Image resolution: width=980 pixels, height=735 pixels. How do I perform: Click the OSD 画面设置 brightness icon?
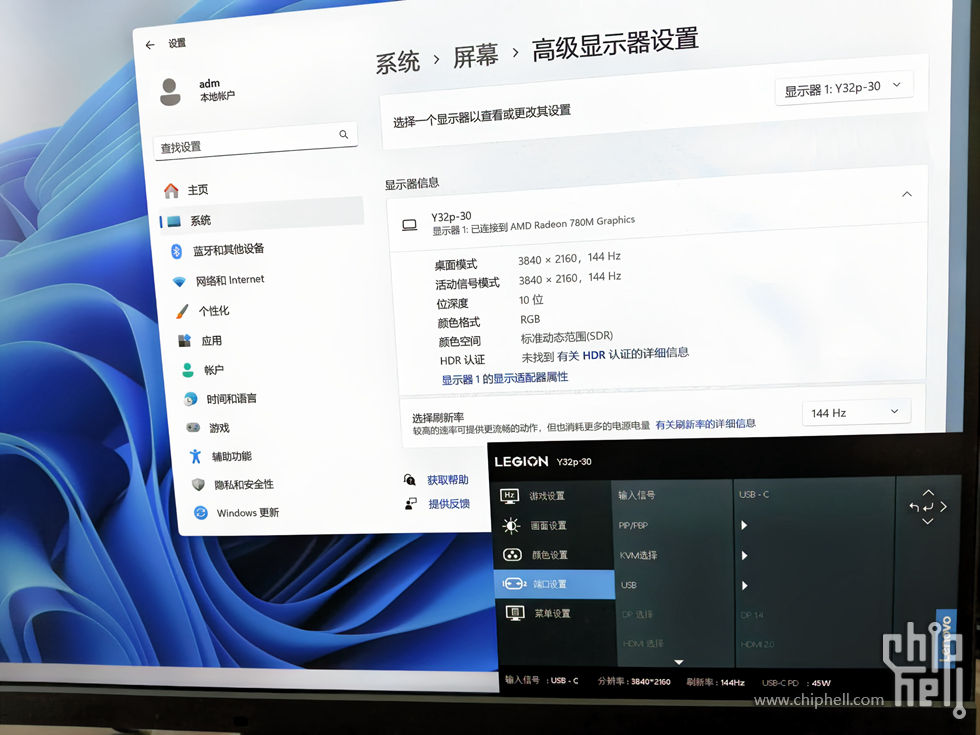click(x=511, y=526)
